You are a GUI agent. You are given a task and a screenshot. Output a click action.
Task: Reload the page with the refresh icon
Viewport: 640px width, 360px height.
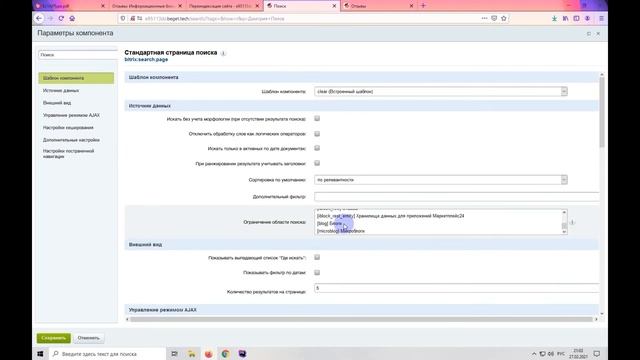pos(61,18)
